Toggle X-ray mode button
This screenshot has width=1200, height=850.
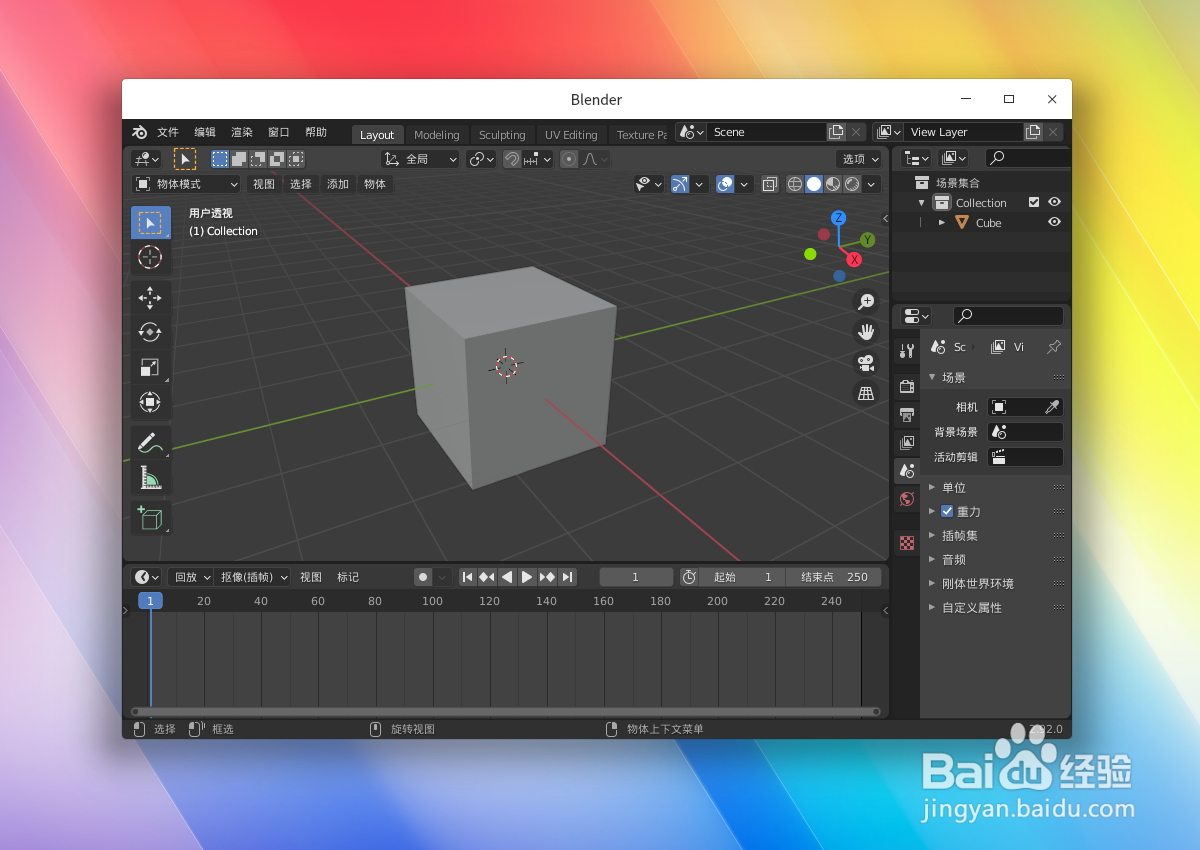769,184
